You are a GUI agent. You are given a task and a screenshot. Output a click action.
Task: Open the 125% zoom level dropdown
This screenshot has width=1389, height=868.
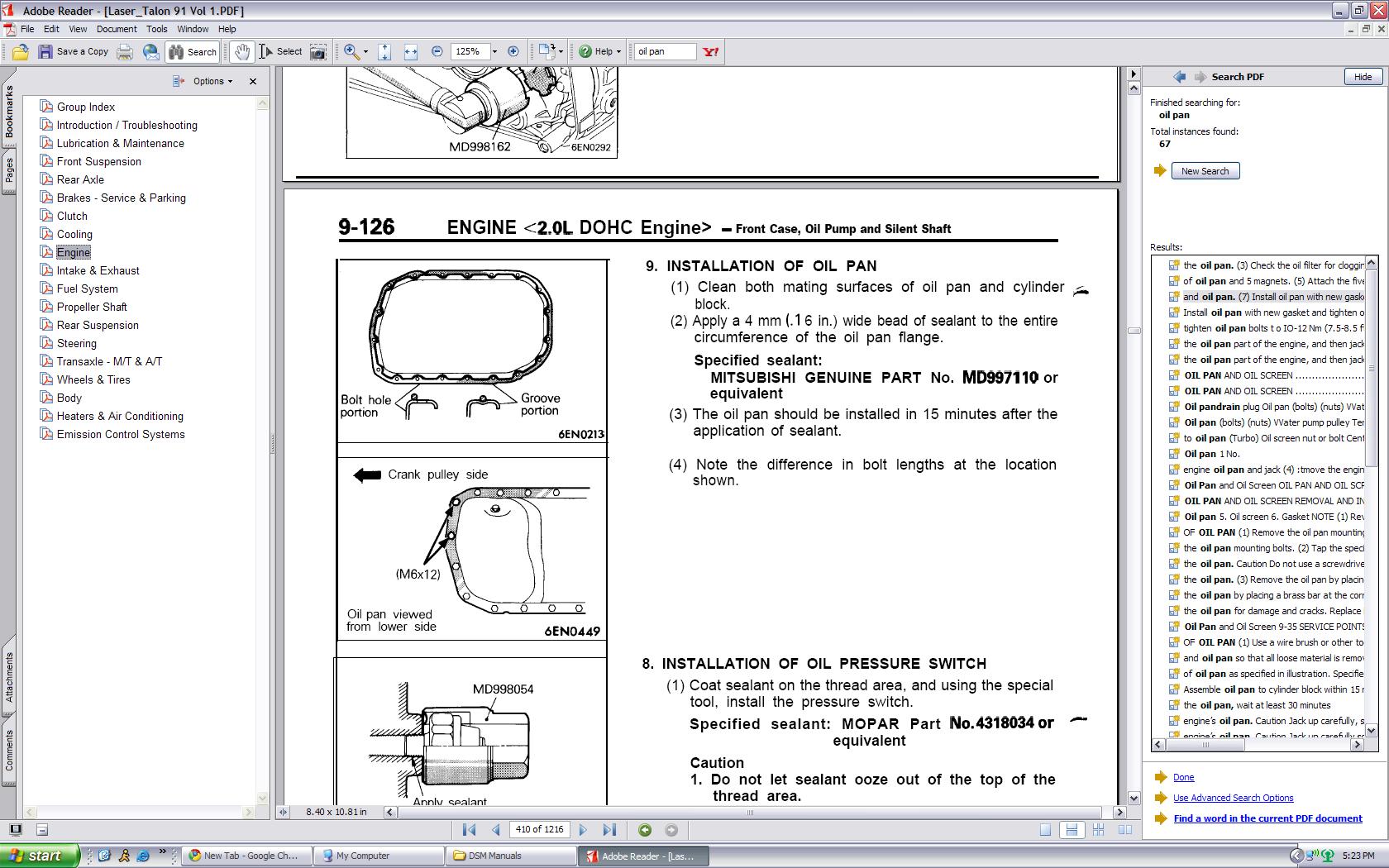(494, 52)
